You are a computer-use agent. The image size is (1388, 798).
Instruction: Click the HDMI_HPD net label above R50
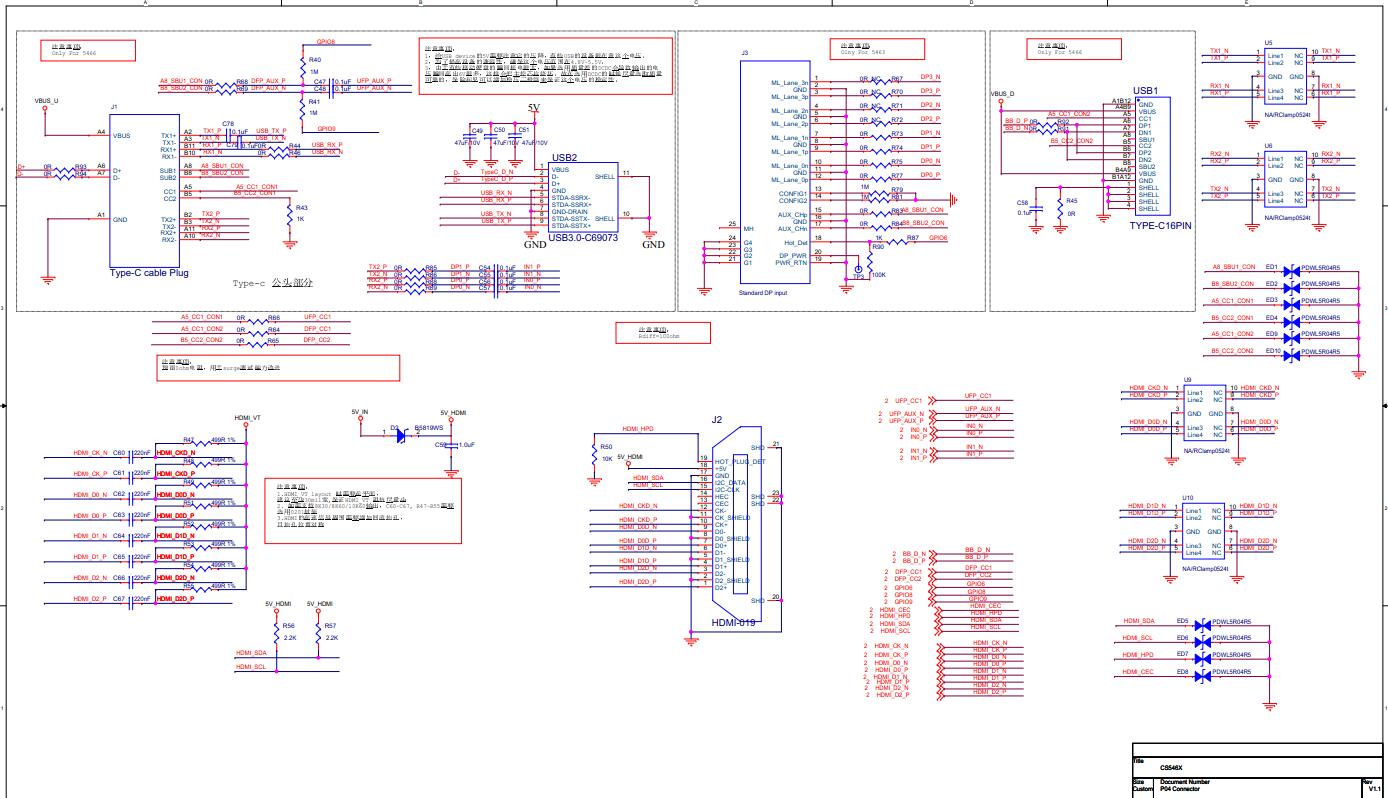point(638,428)
